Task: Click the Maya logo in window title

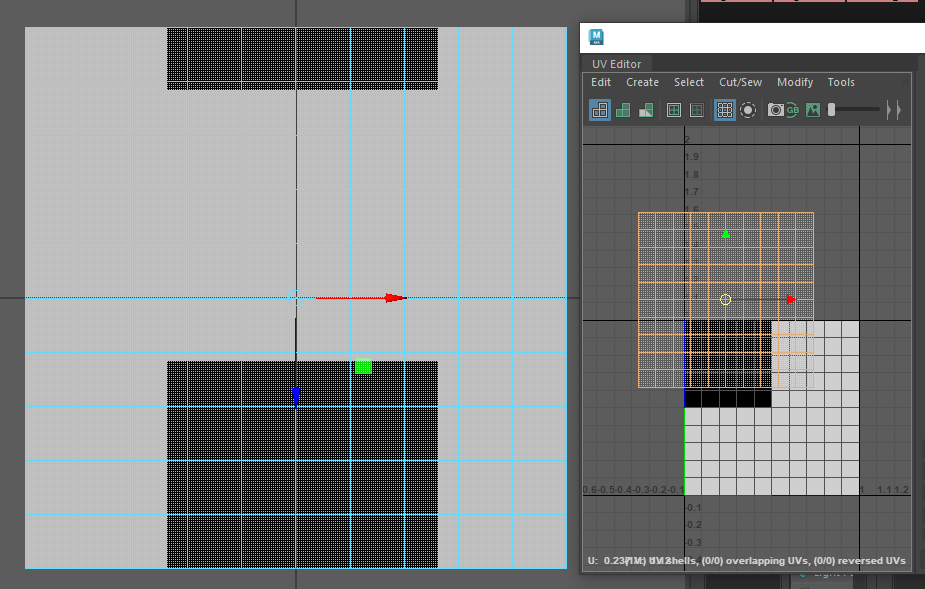Action: (x=596, y=37)
